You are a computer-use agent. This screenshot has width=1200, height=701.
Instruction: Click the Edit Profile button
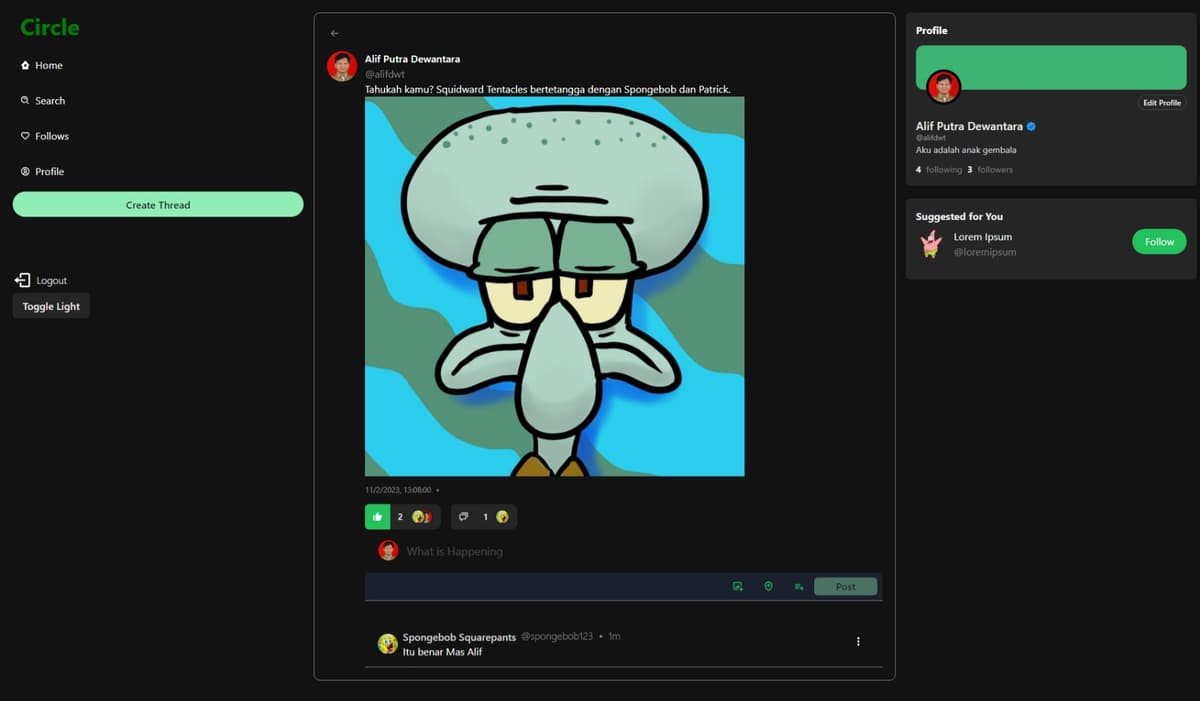pyautogui.click(x=1162, y=102)
